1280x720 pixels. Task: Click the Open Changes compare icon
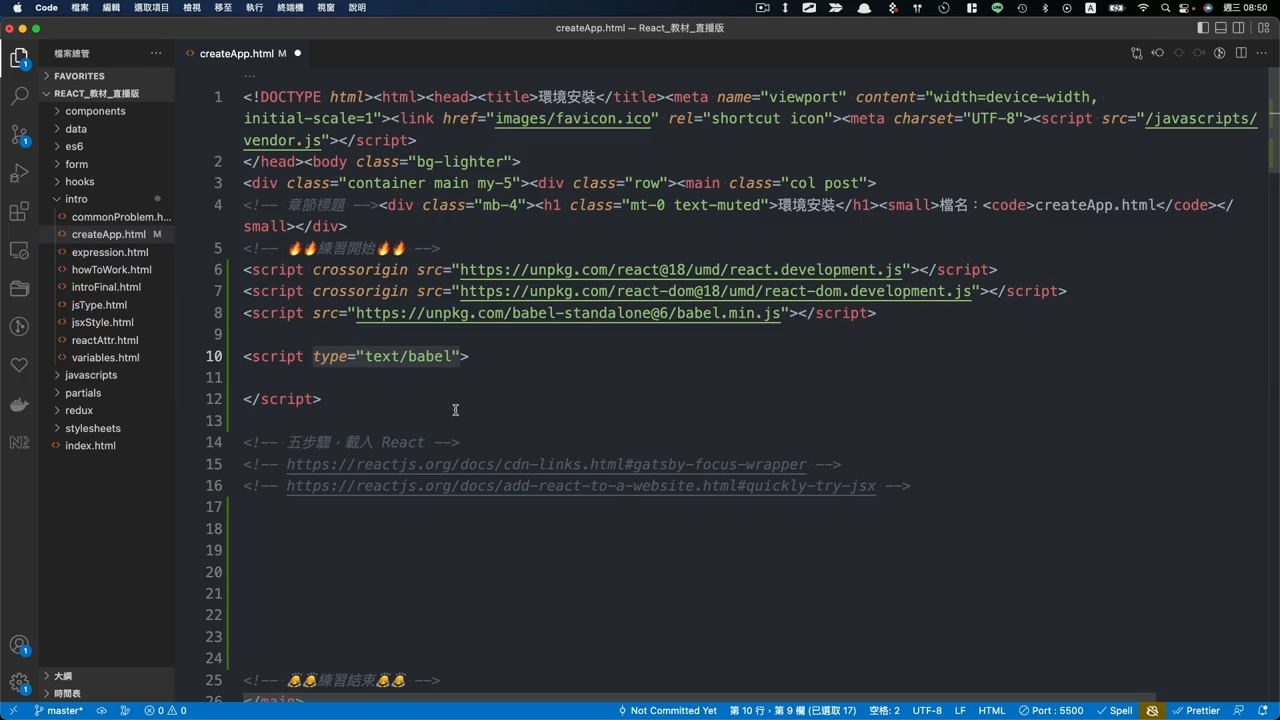[1136, 53]
